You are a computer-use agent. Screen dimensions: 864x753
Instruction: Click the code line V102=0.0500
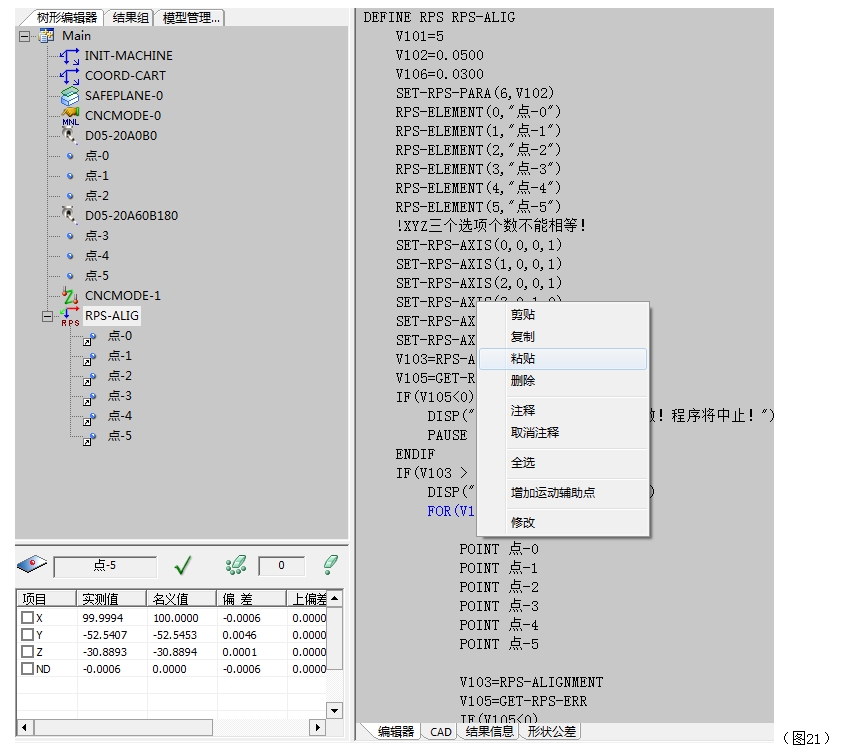pyautogui.click(x=439, y=55)
